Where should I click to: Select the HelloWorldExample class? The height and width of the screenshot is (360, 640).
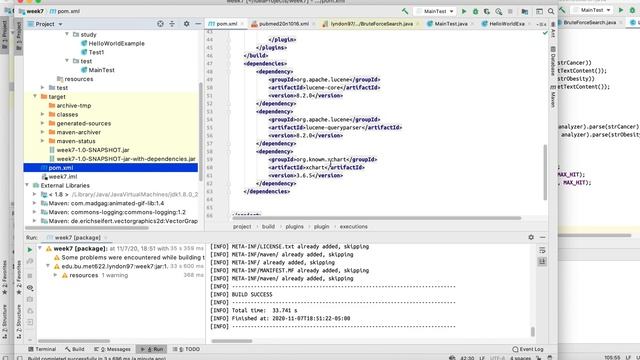pos(116,43)
